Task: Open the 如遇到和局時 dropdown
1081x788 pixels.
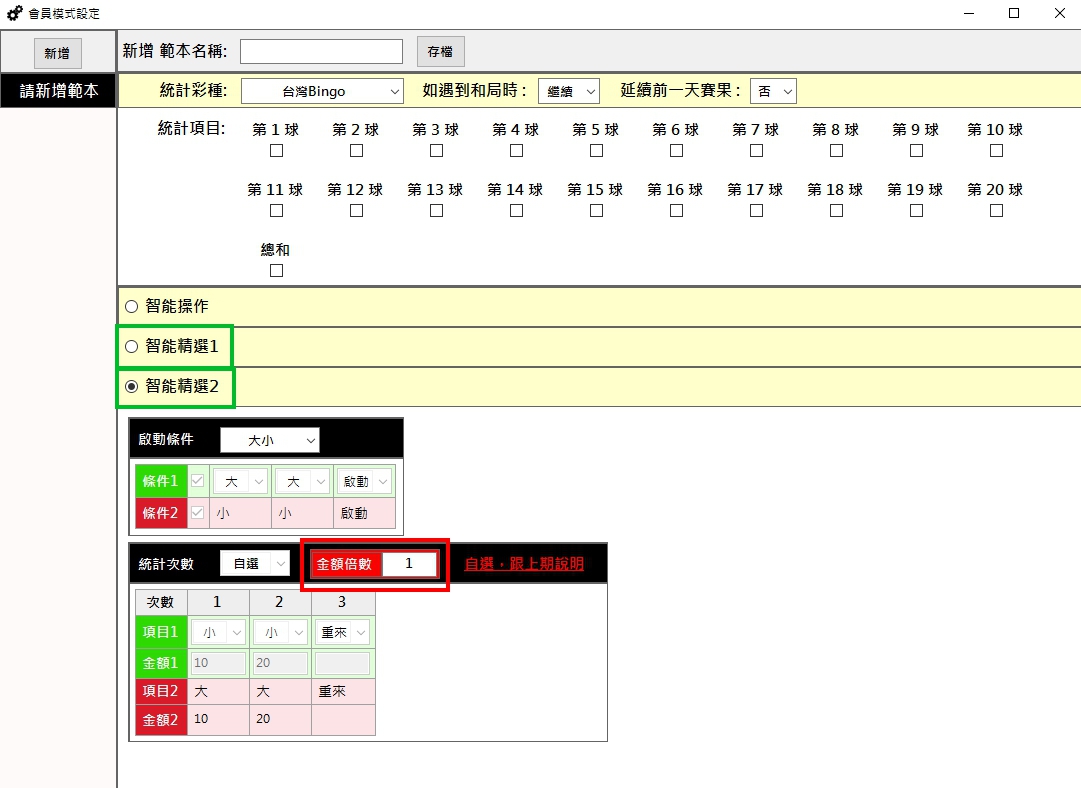Action: point(568,91)
